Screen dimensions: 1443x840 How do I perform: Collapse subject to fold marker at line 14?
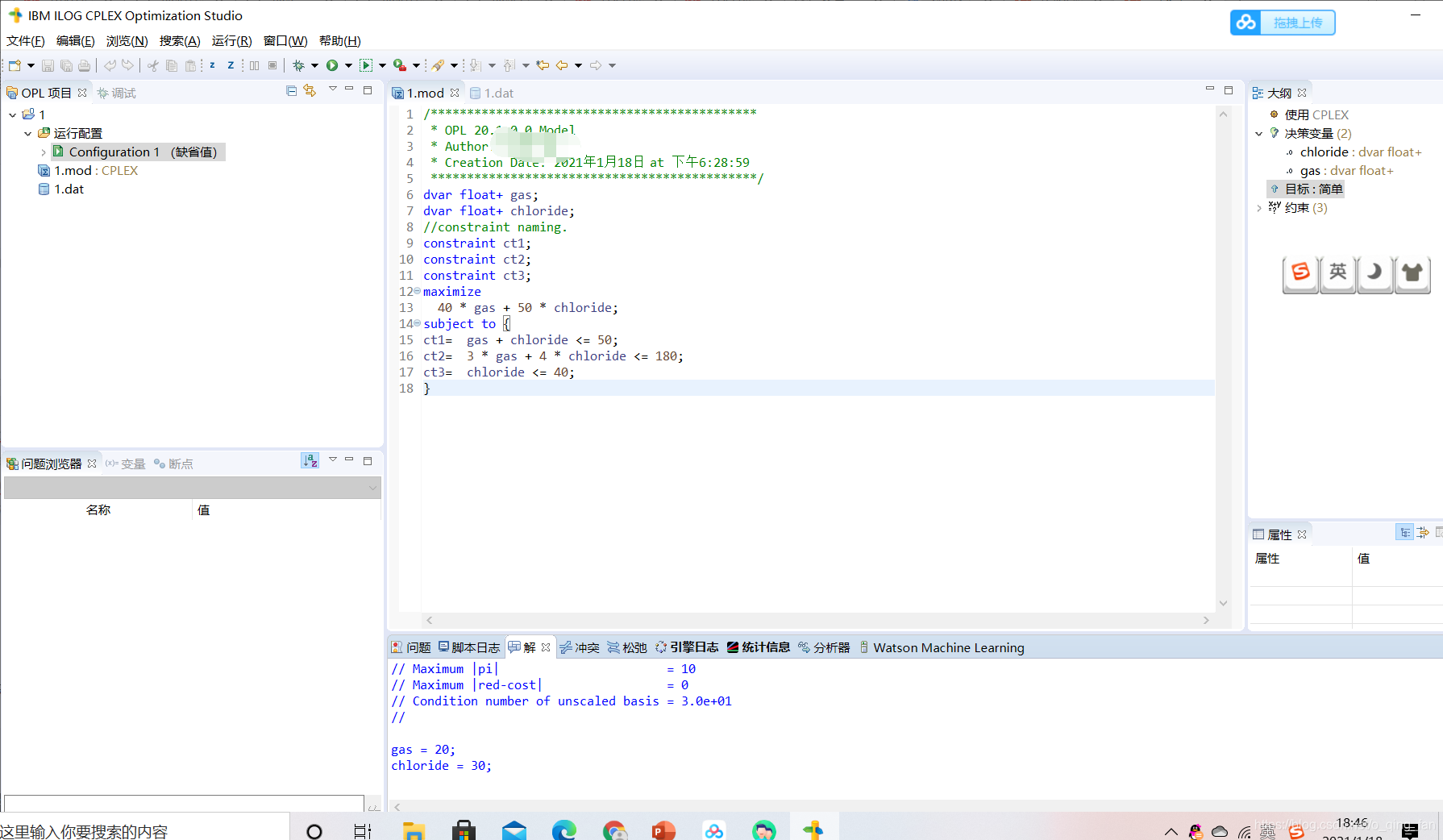pos(417,323)
